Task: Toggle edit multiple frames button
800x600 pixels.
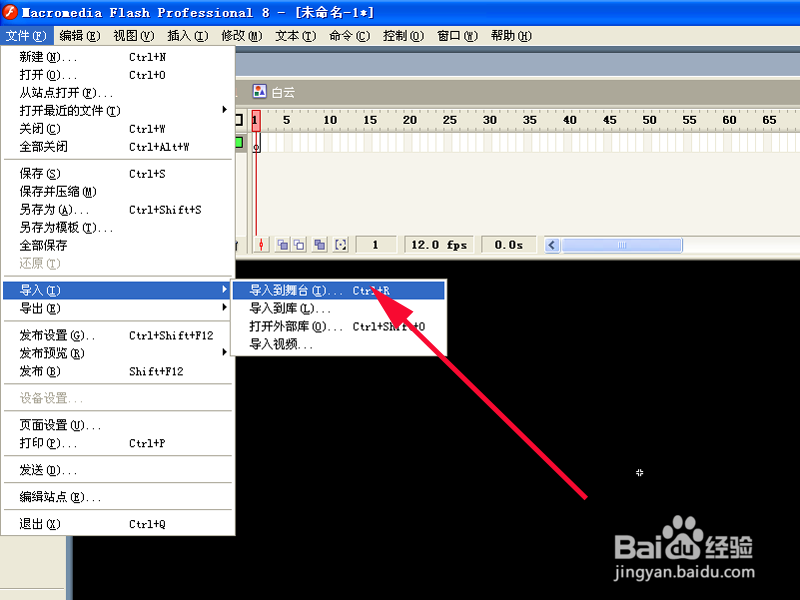Action: point(320,245)
